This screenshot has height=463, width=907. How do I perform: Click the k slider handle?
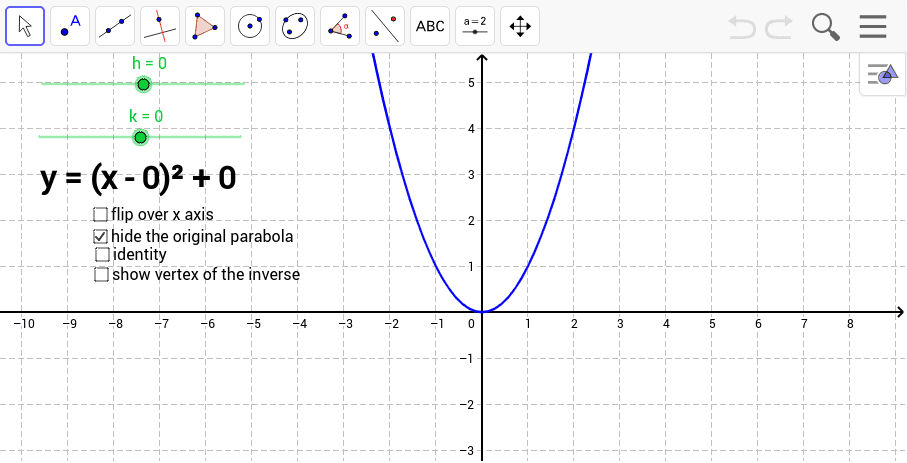coord(140,137)
